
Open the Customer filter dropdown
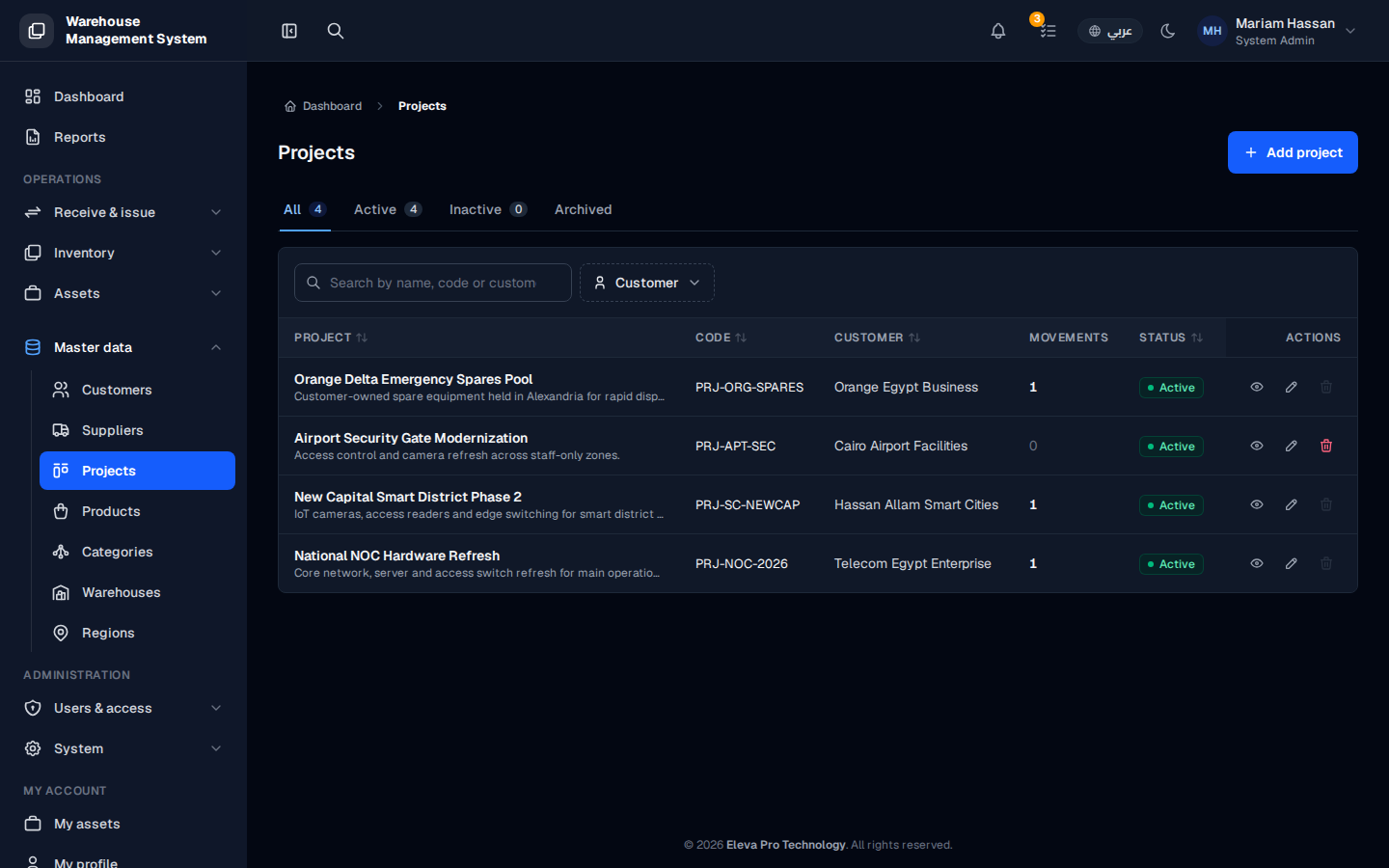(647, 283)
